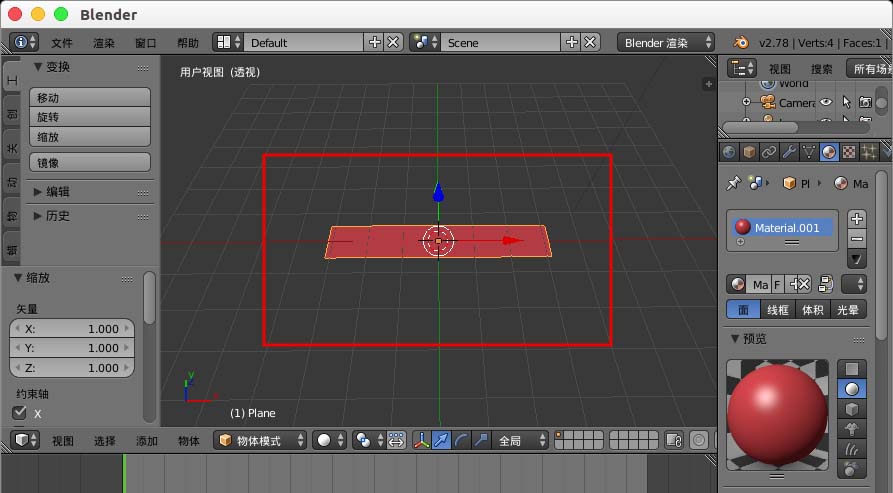Enable the translate manipulator arrow icon
893x493 pixels.
point(441,440)
